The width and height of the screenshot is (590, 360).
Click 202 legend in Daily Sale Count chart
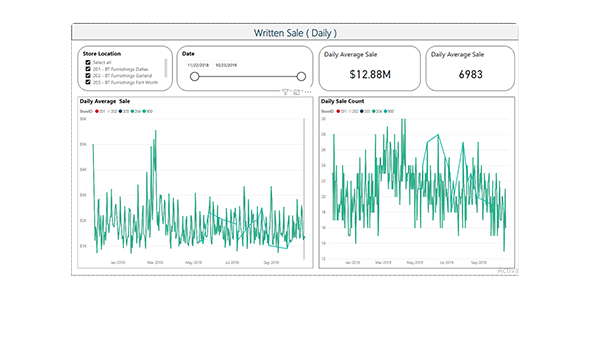[x=353, y=111]
